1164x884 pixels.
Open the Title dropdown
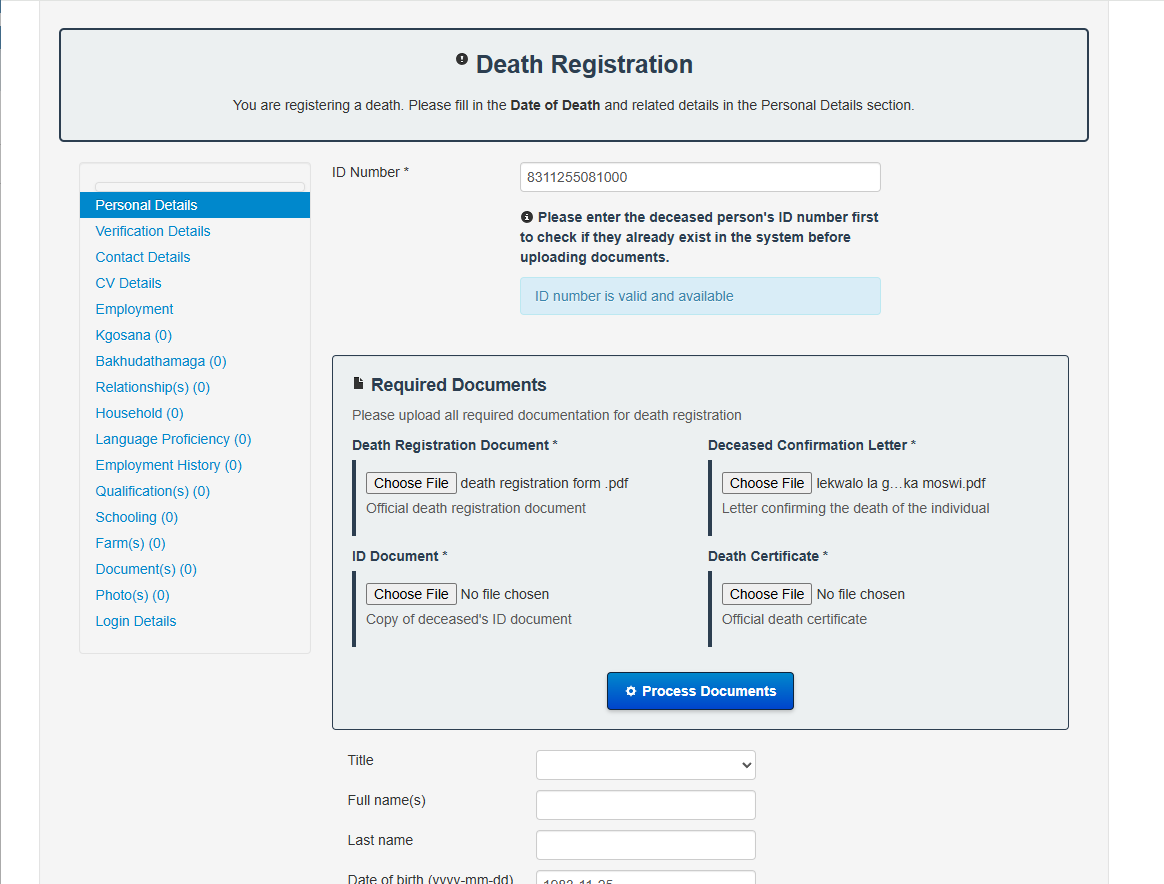click(x=646, y=765)
